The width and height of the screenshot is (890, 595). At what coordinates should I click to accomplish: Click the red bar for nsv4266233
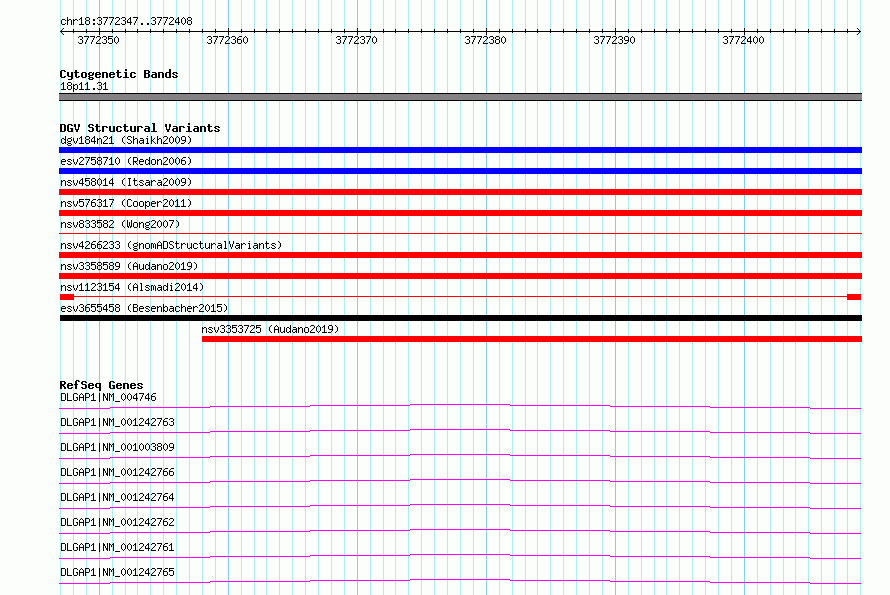pos(460,255)
